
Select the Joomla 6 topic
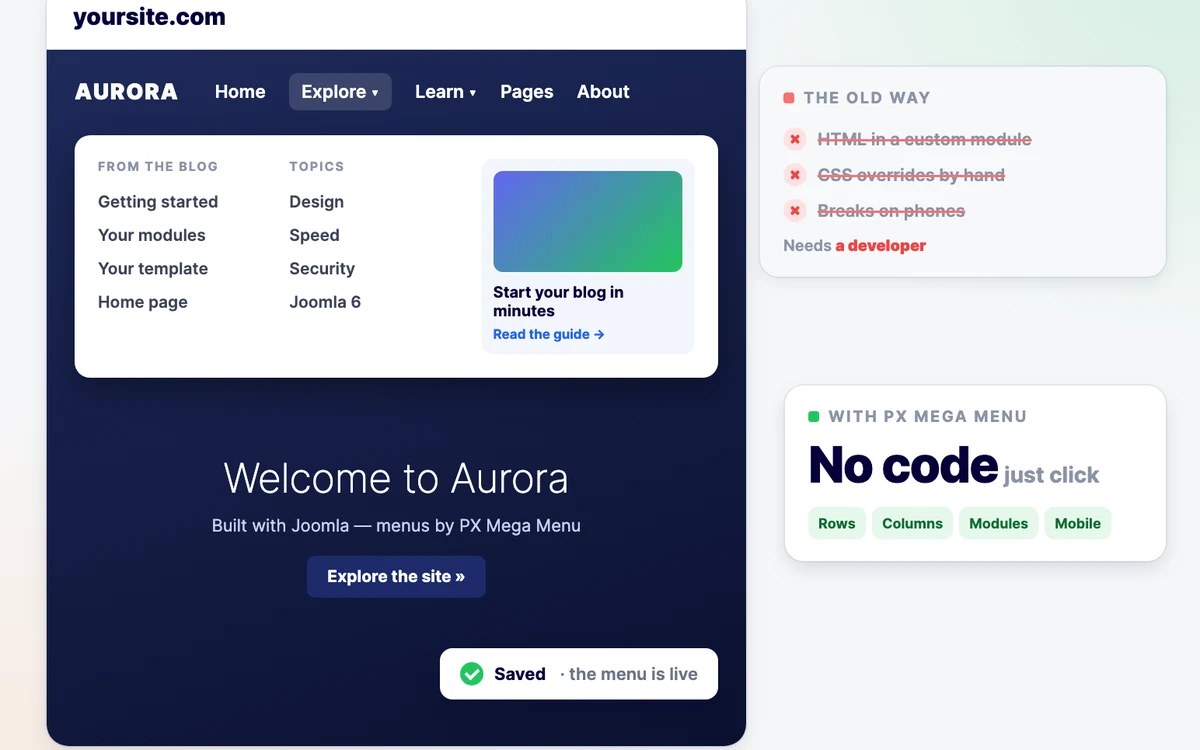point(325,302)
